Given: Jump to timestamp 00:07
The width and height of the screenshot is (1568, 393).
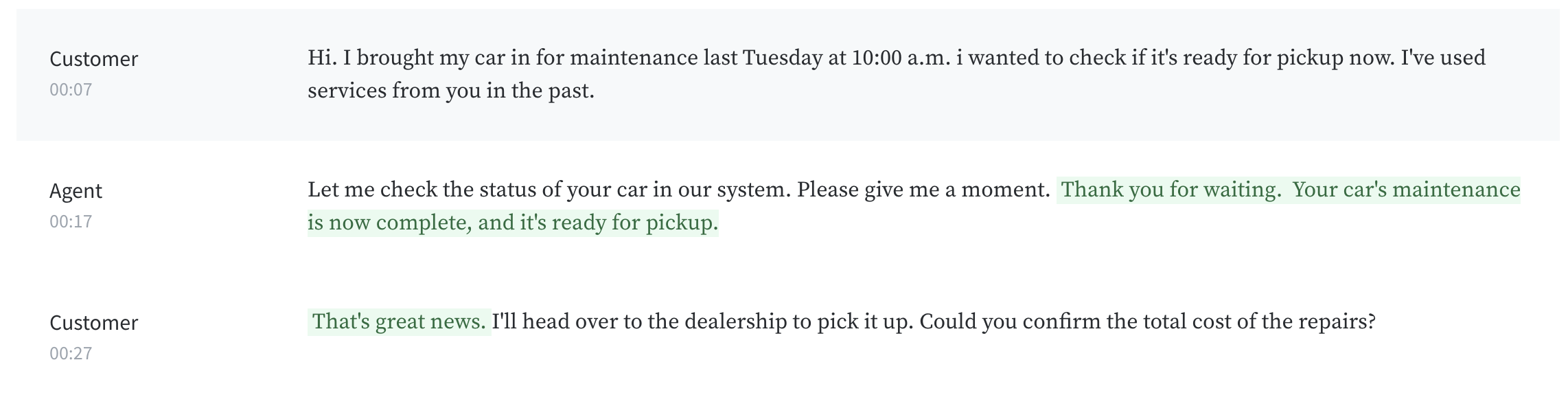Looking at the screenshot, I should [x=71, y=90].
